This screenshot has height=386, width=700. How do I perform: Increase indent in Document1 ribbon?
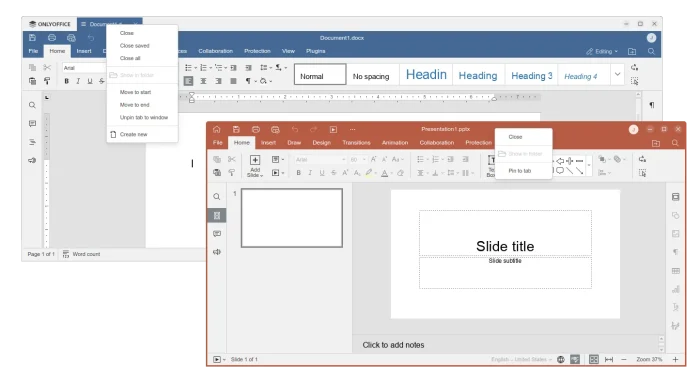(x=249, y=68)
